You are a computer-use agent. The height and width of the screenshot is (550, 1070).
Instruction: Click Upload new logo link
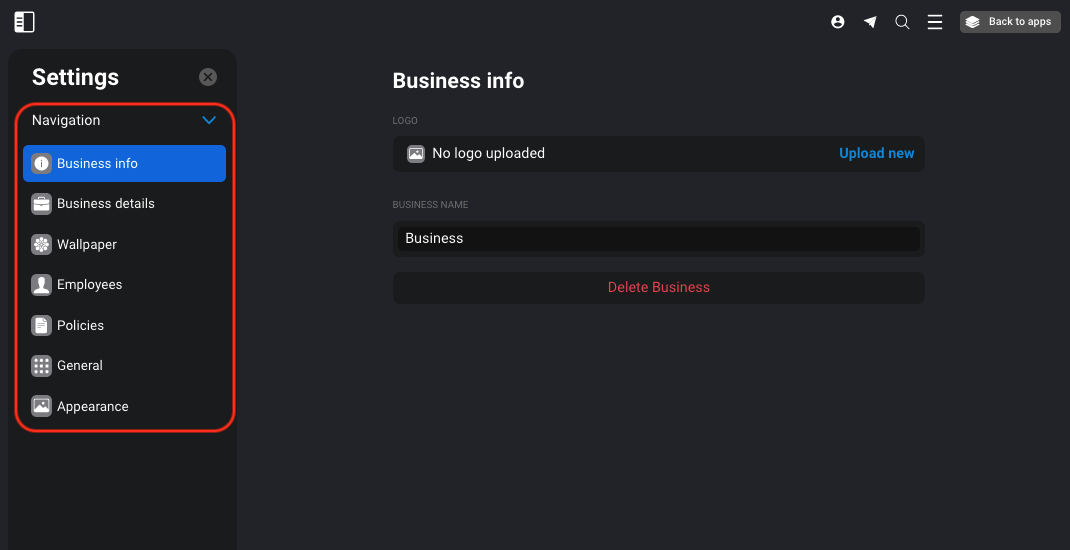(x=876, y=154)
